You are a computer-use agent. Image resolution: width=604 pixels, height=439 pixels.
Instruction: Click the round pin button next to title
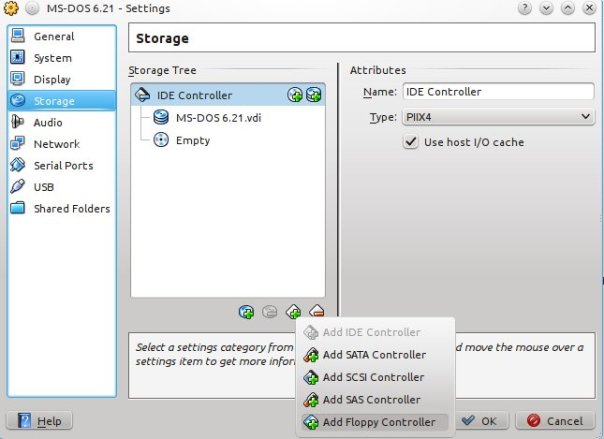(32, 8)
